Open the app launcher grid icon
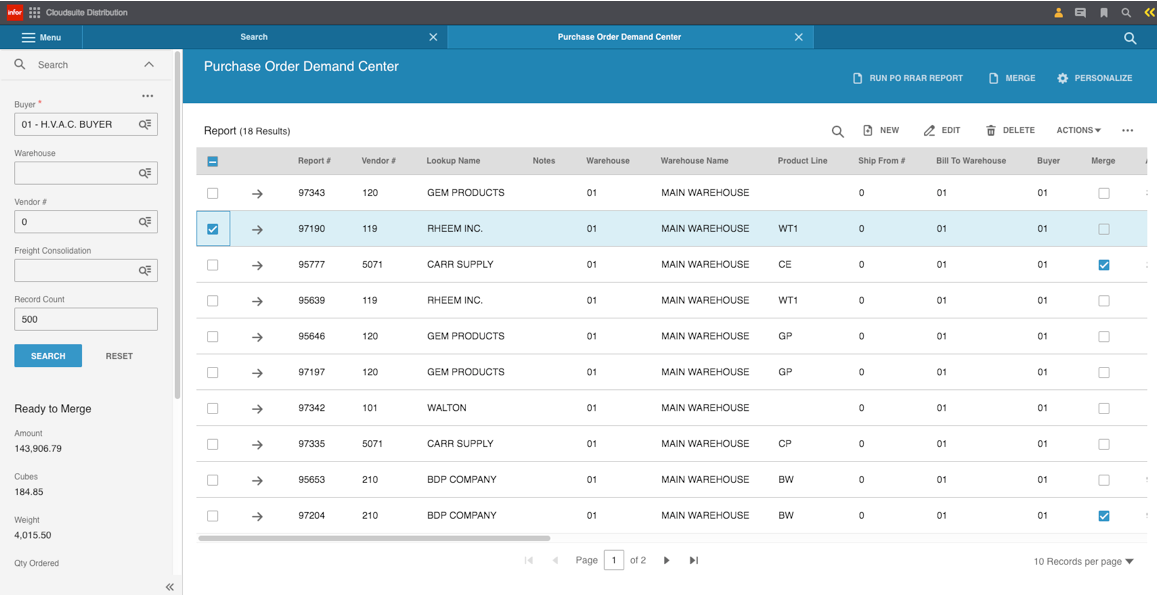This screenshot has height=595, width=1157. (35, 13)
